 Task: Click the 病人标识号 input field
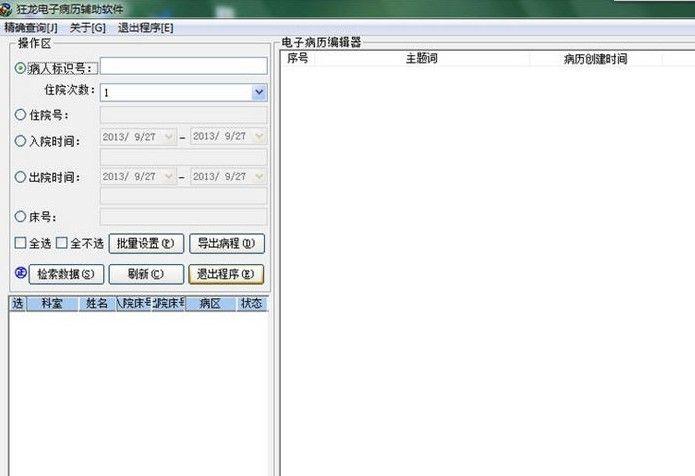point(184,66)
